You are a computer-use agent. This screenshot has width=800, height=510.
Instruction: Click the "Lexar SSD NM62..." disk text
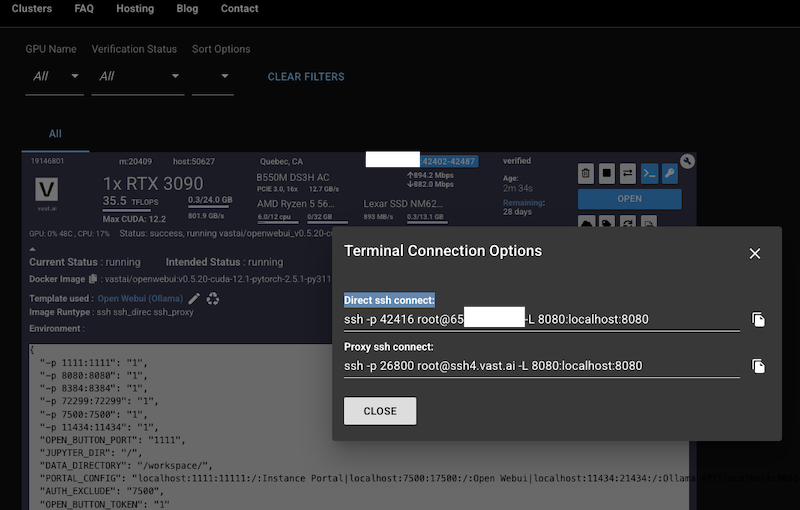coord(403,203)
